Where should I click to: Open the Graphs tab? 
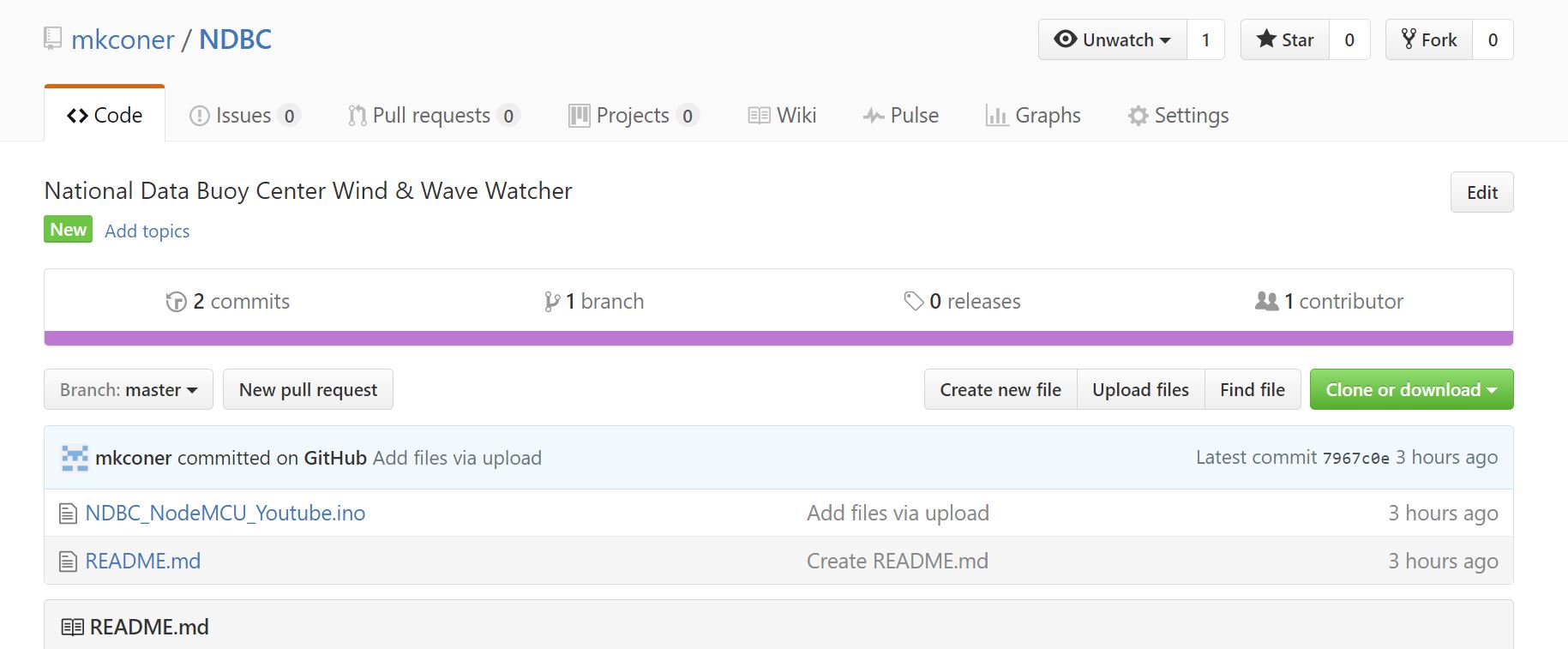1033,115
